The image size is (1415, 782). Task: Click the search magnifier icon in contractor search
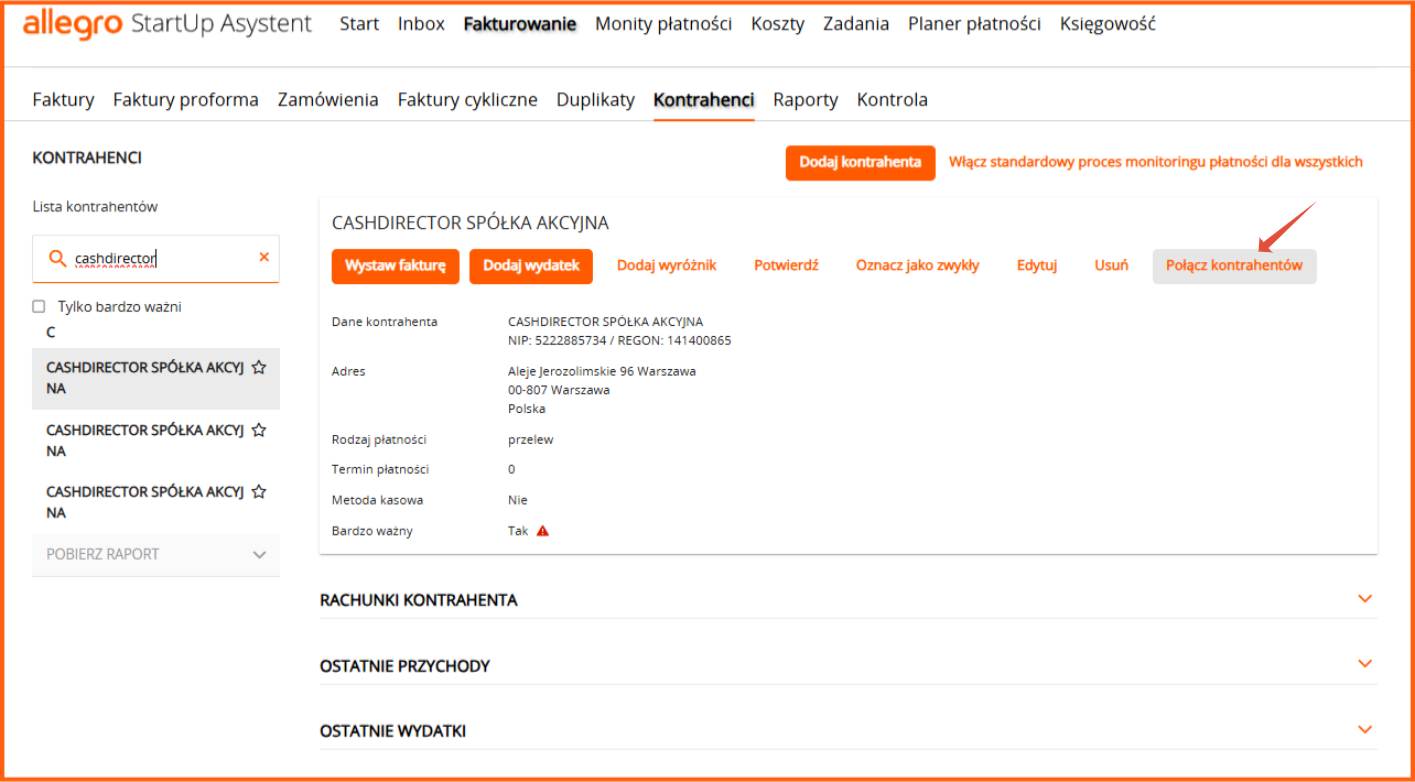tap(58, 258)
